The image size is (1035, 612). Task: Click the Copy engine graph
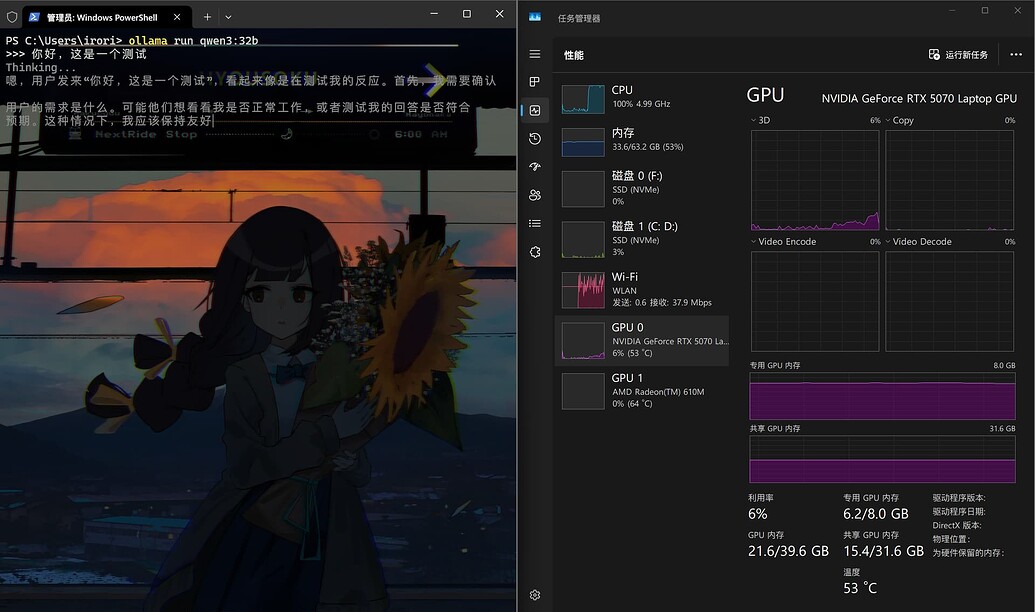[949, 180]
